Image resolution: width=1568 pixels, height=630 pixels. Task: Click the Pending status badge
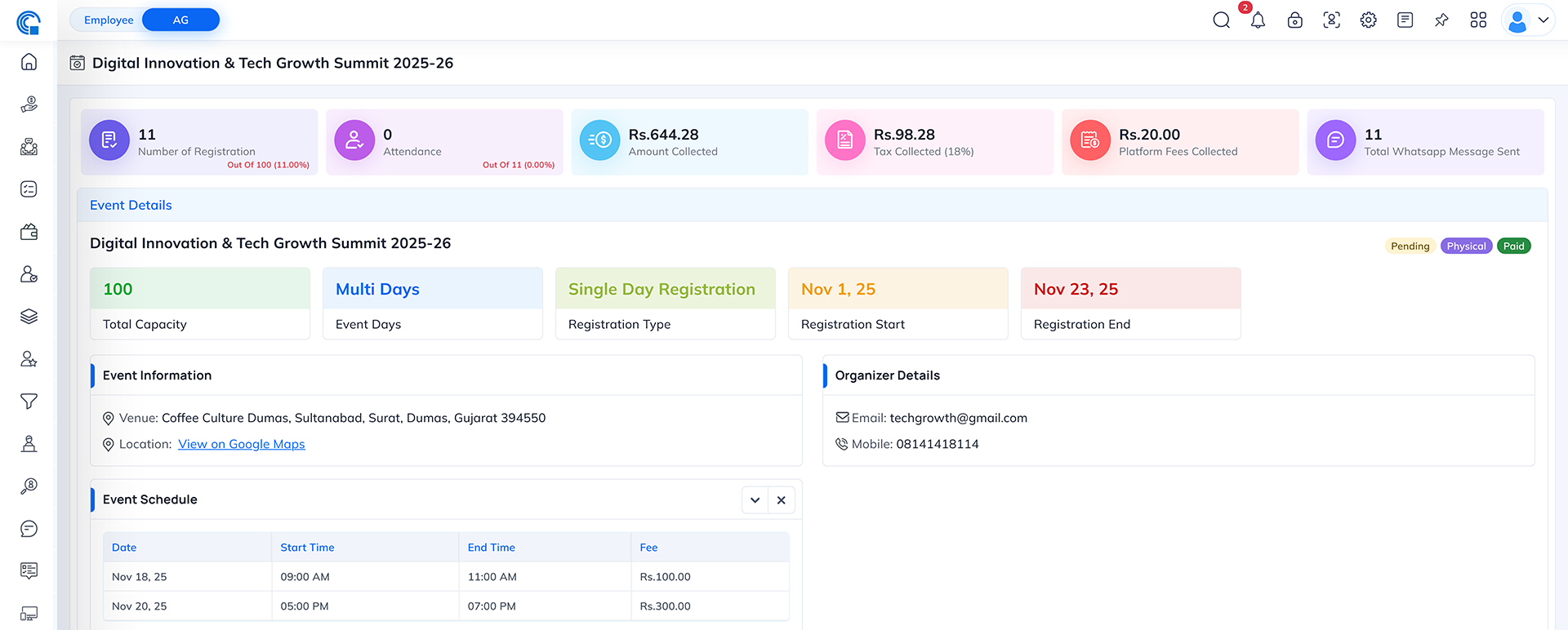[1410, 246]
